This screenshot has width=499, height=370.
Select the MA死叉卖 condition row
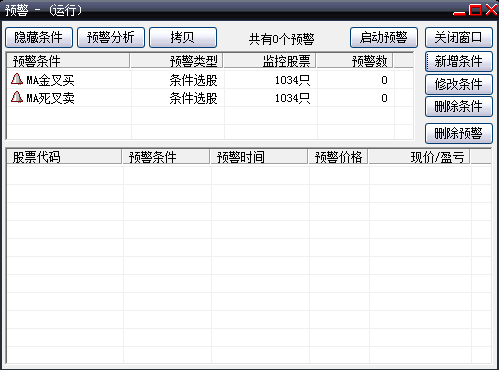pyautogui.click(x=210, y=98)
